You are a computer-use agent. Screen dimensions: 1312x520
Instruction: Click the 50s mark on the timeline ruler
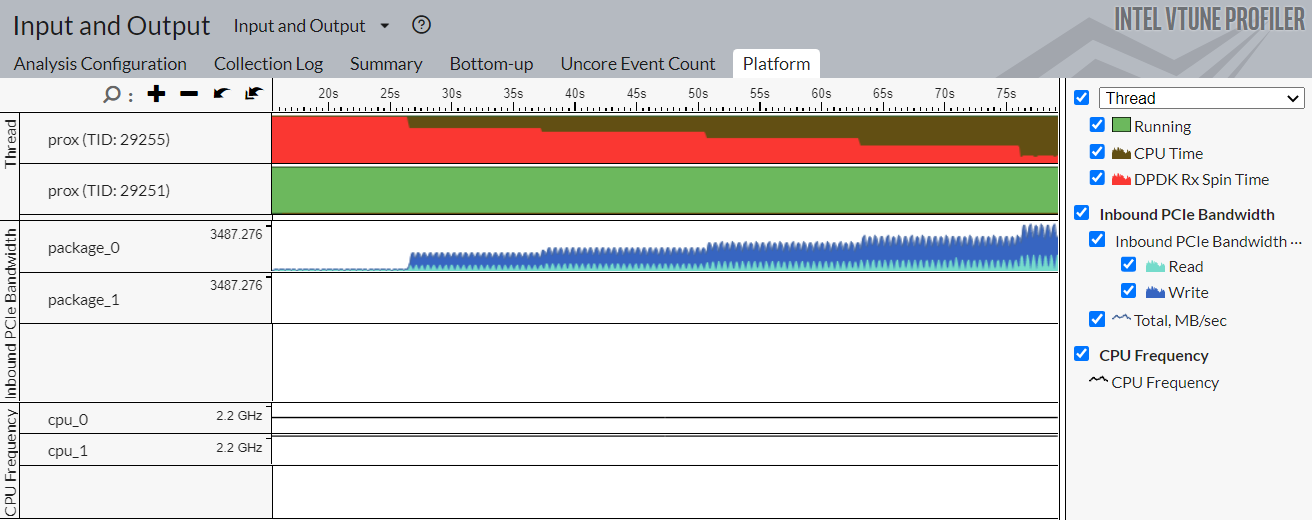pyautogui.click(x=698, y=93)
